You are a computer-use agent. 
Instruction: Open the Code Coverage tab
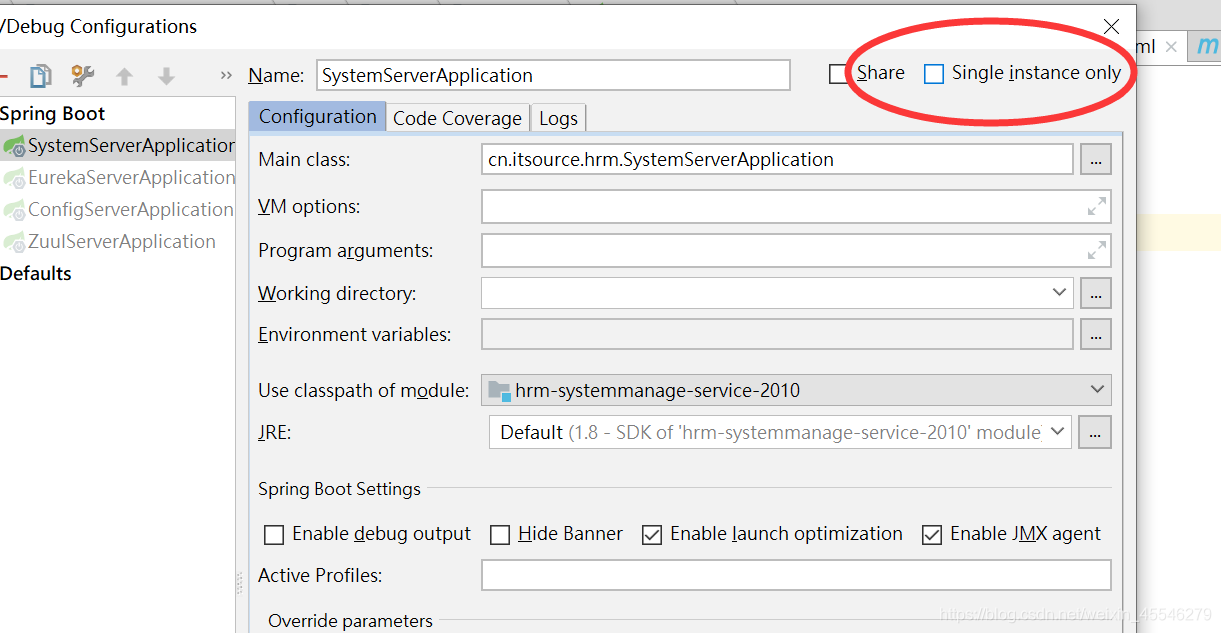pos(457,118)
